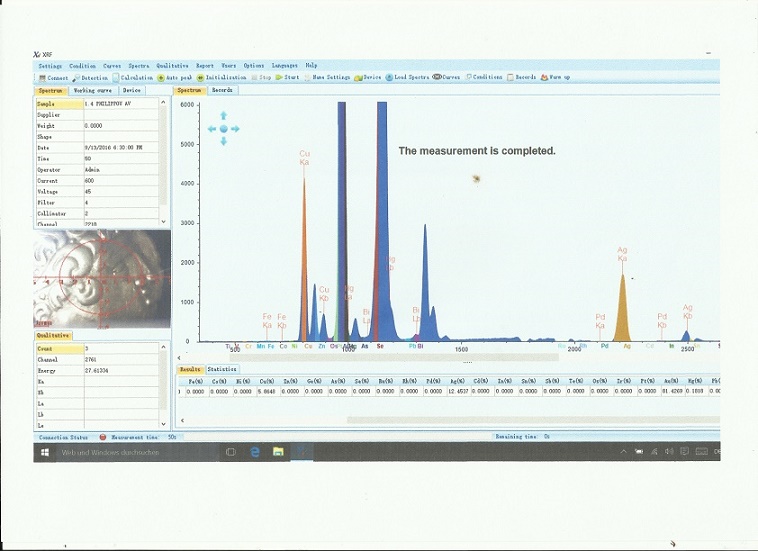Image resolution: width=758 pixels, height=551 pixels.
Task: Open the Languages menu
Action: [284, 65]
